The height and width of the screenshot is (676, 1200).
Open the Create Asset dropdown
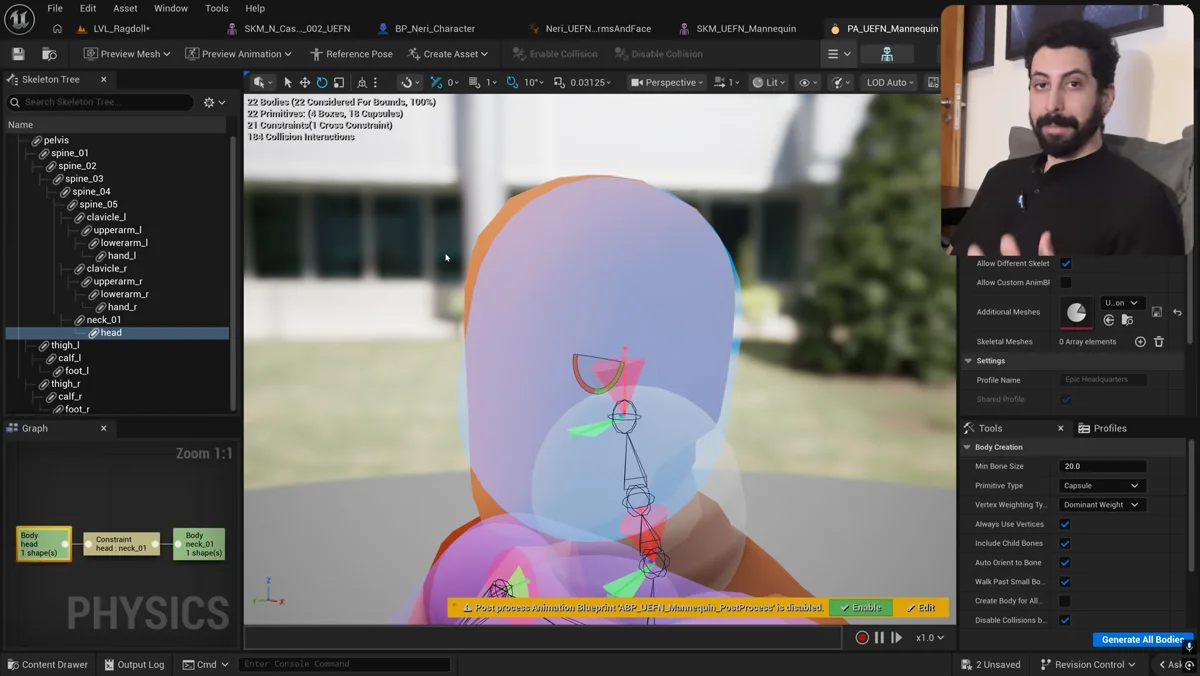coord(448,54)
